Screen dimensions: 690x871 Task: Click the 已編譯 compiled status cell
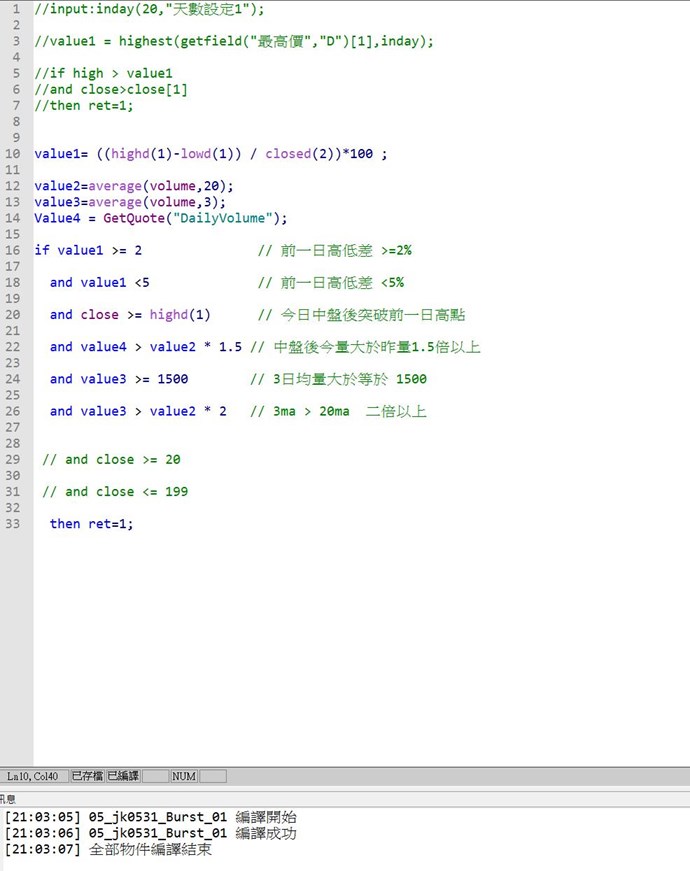tap(122, 776)
